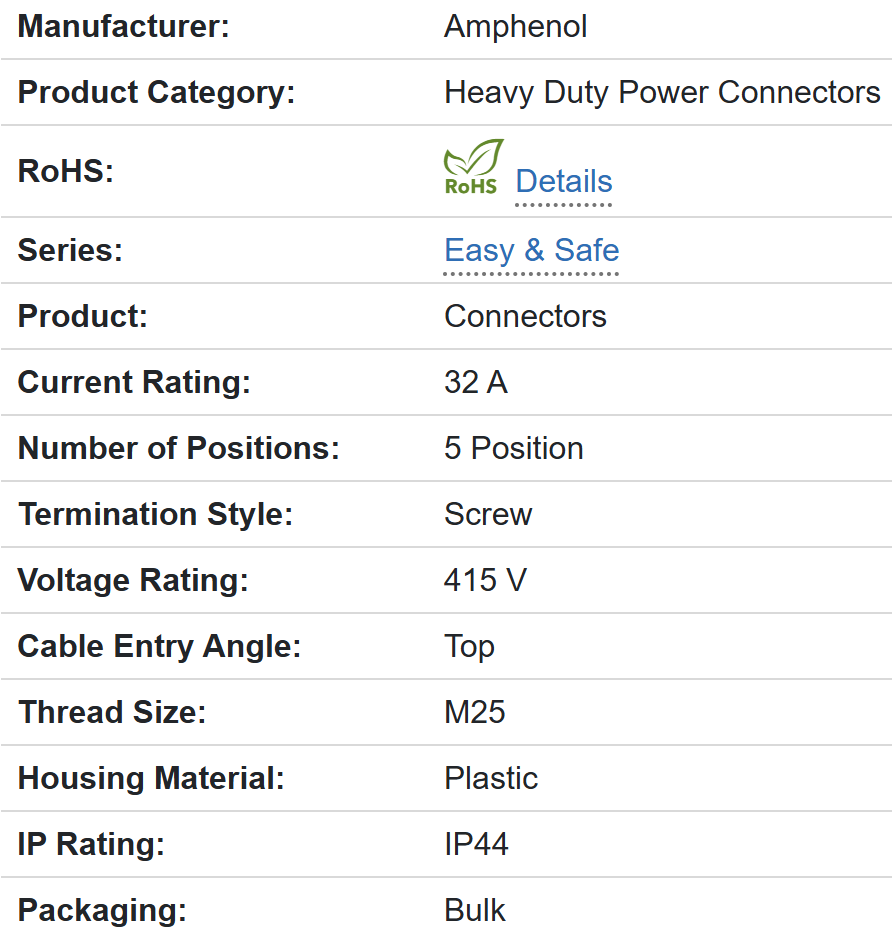Open the Easy & Safe series link
Viewport: 892px width, 934px height.
[532, 250]
